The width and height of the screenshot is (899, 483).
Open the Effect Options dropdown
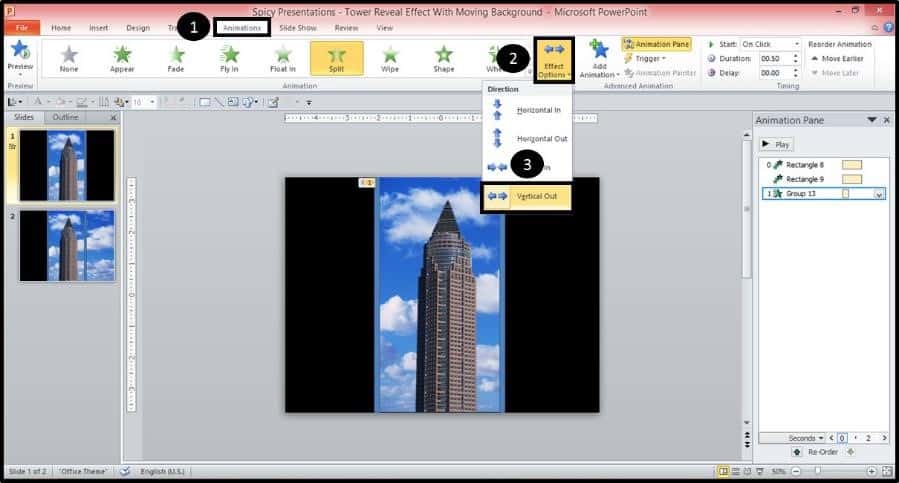pos(554,60)
